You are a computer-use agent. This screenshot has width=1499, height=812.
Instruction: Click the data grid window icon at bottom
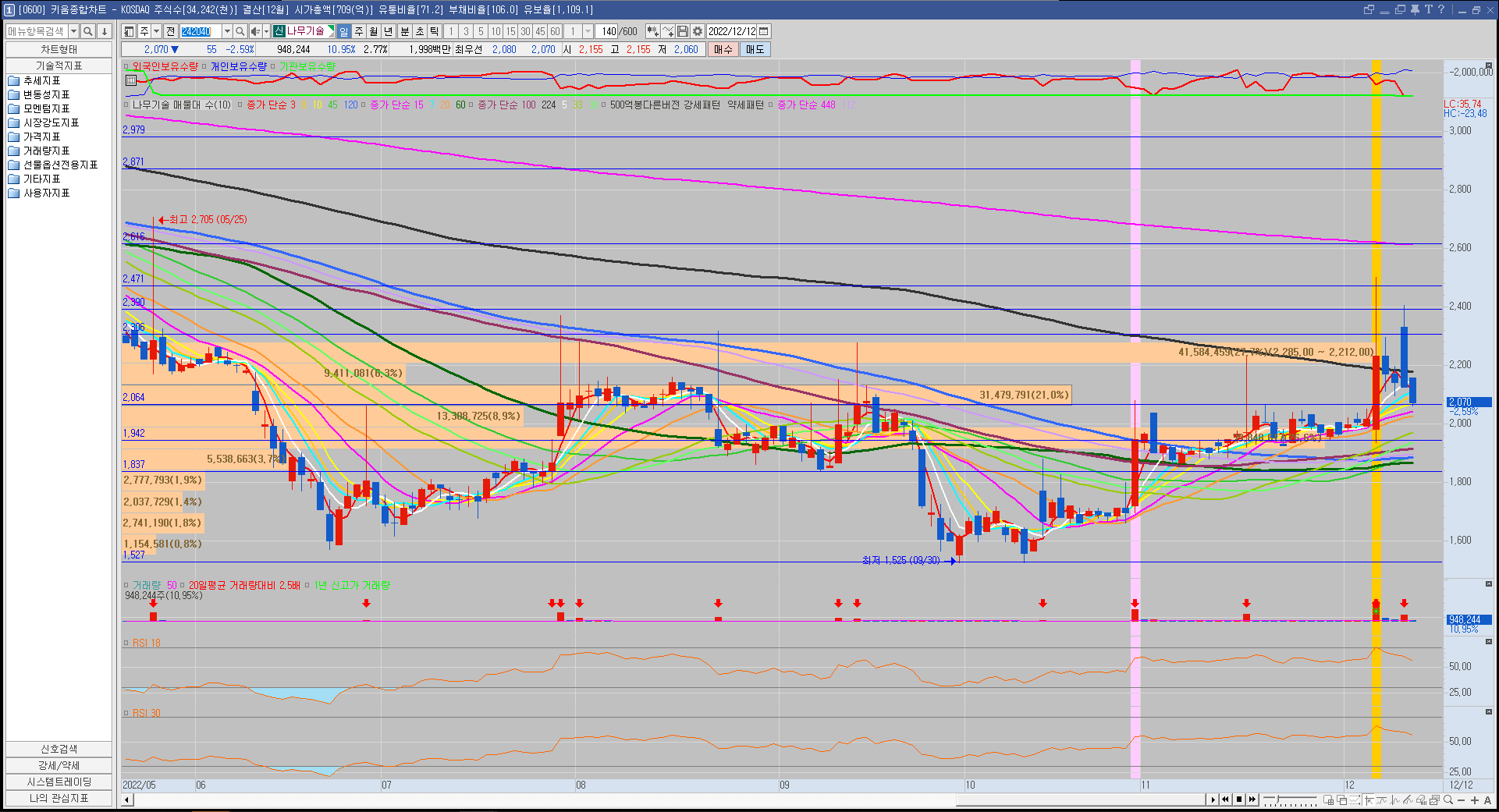click(x=1328, y=800)
